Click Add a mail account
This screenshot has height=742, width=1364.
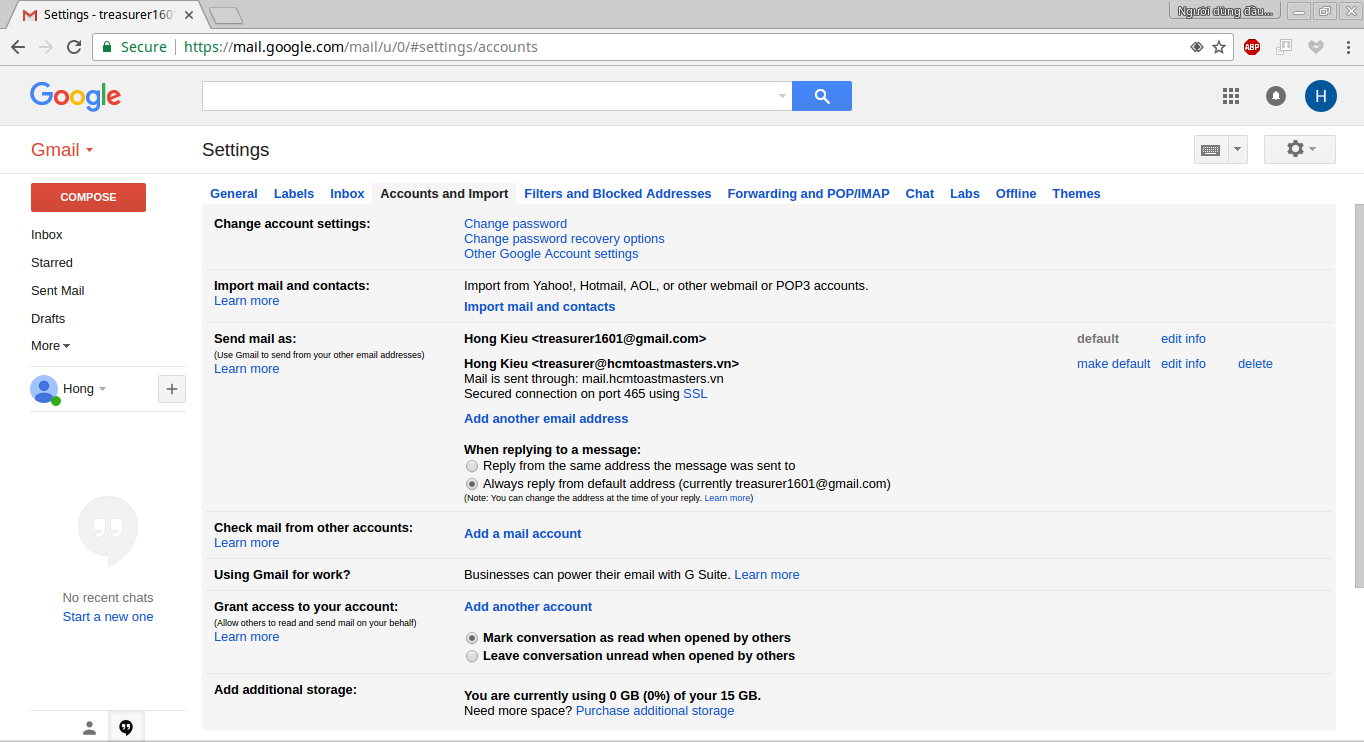tap(523, 534)
